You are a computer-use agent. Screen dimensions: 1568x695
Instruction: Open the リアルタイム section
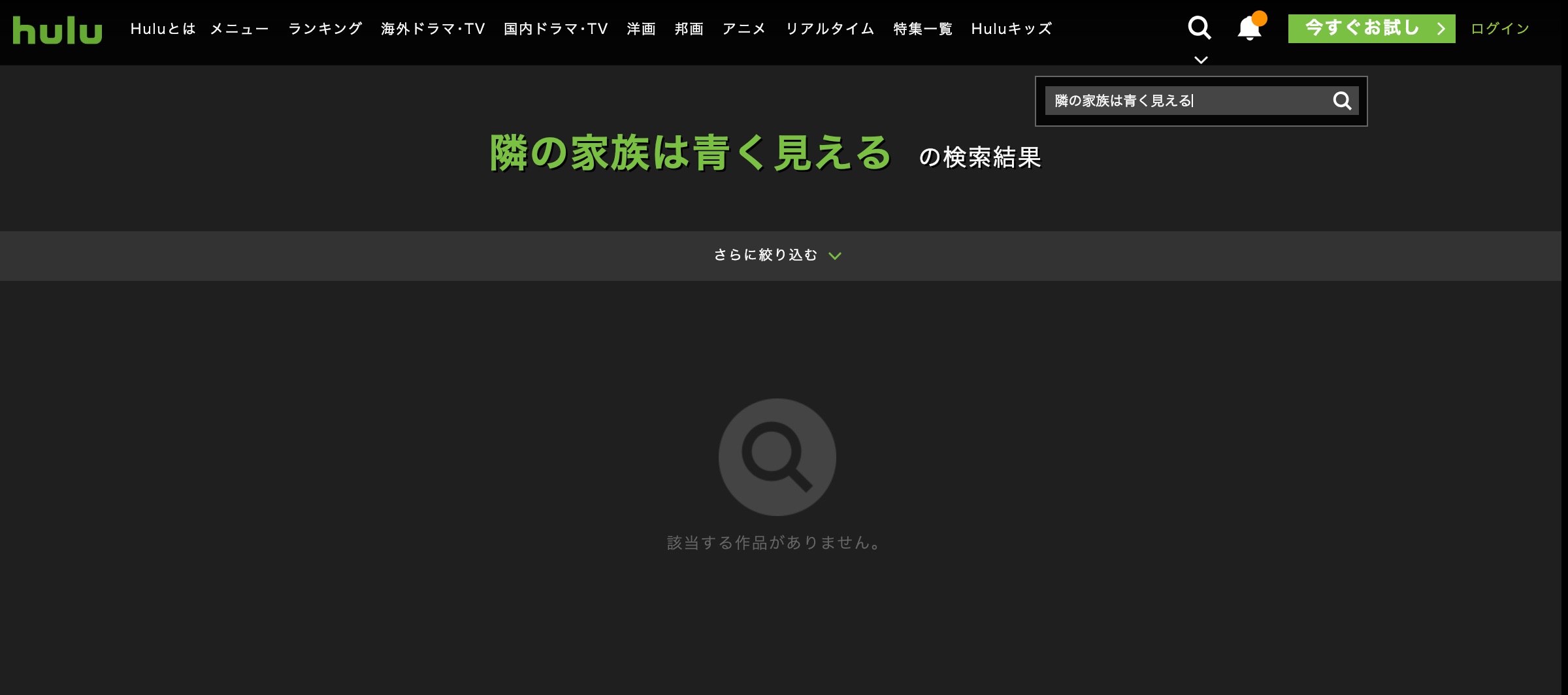coord(830,29)
